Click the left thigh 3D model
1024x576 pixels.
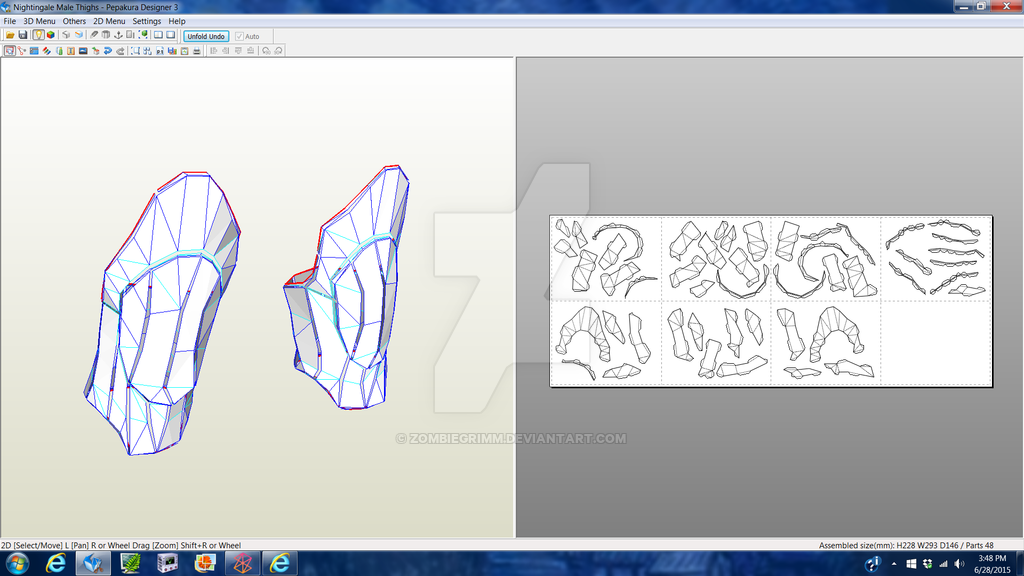[163, 313]
